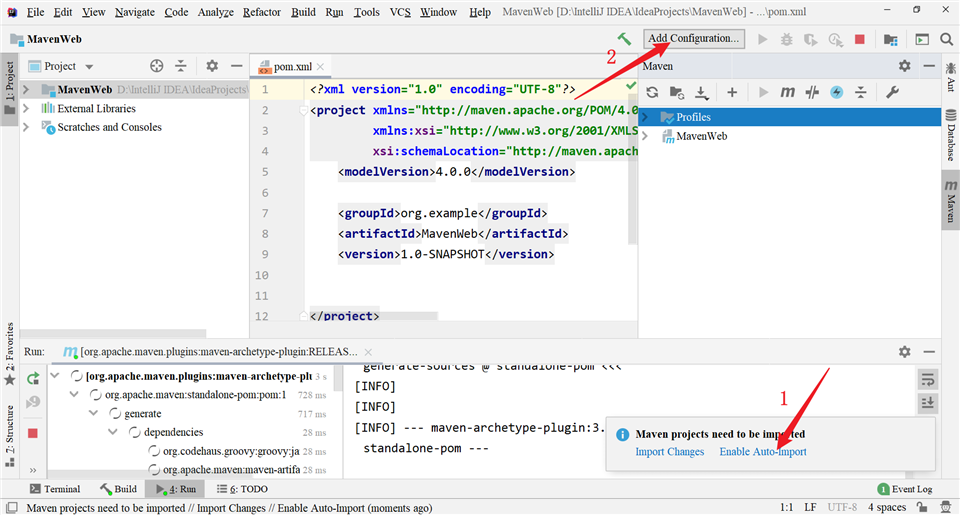Collapse standalone-pom run tree node
The height and width of the screenshot is (515, 960).
pyautogui.click(x=74, y=394)
